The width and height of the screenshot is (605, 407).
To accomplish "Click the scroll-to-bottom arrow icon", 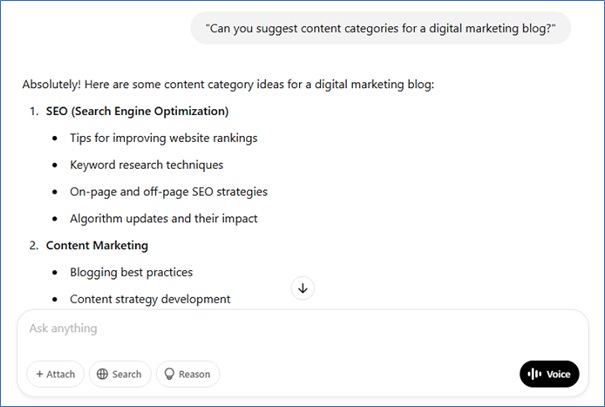I will click(x=303, y=288).
